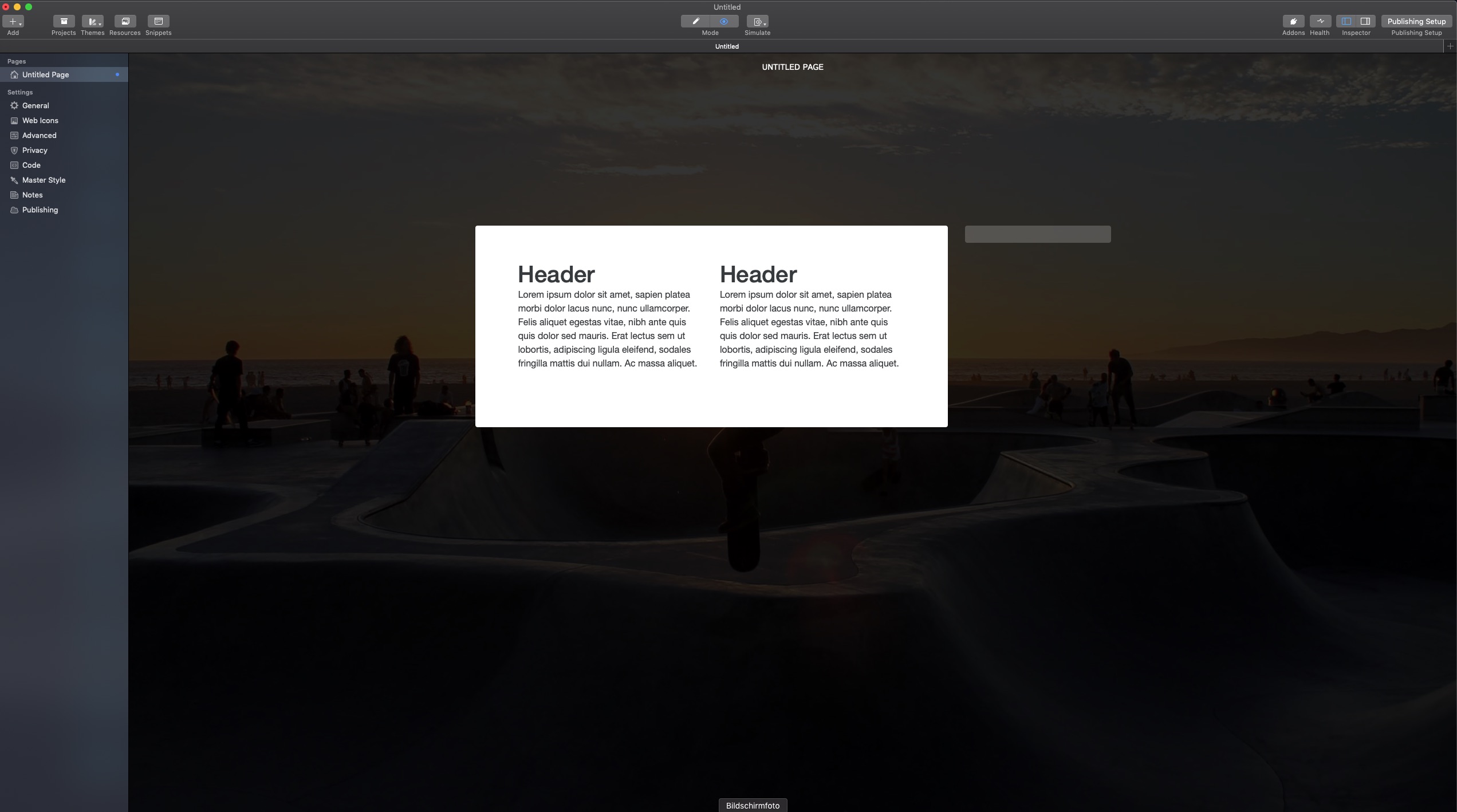
Task: Show the Resources browser
Action: pos(125,21)
